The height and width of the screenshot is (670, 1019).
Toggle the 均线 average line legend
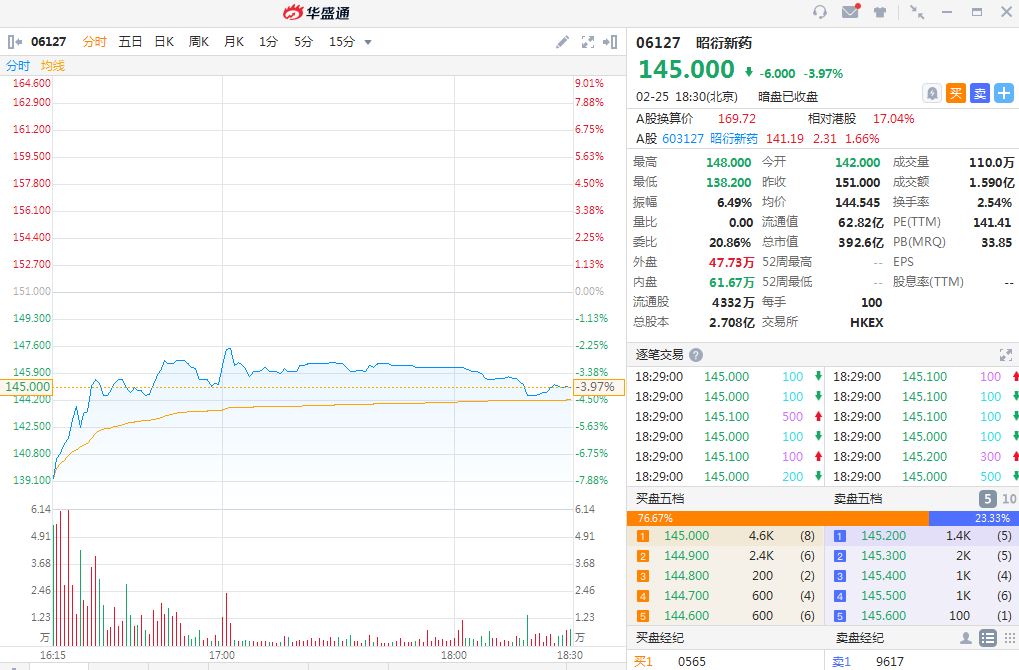point(53,66)
